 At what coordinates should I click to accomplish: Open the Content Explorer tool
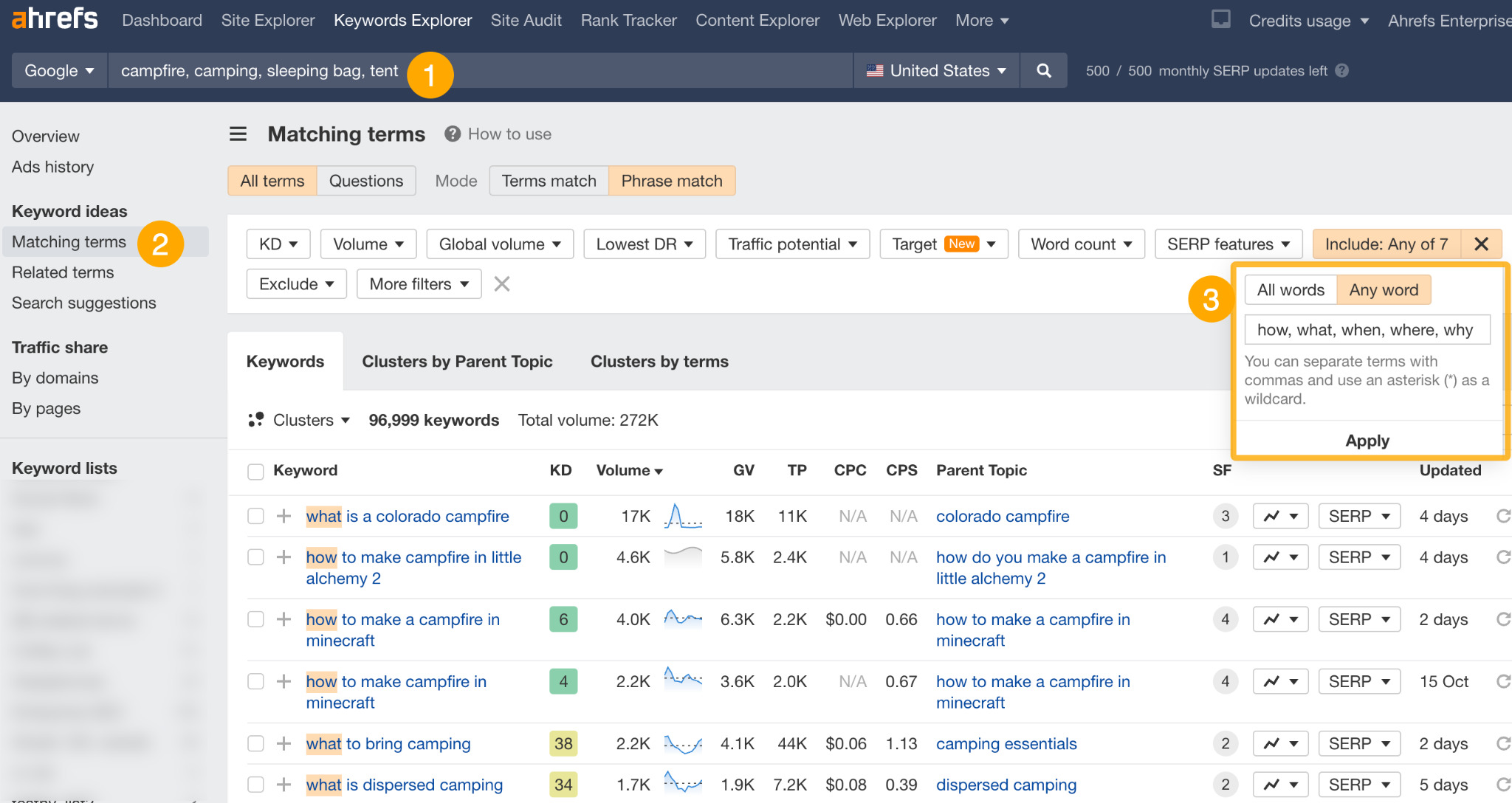coord(757,19)
